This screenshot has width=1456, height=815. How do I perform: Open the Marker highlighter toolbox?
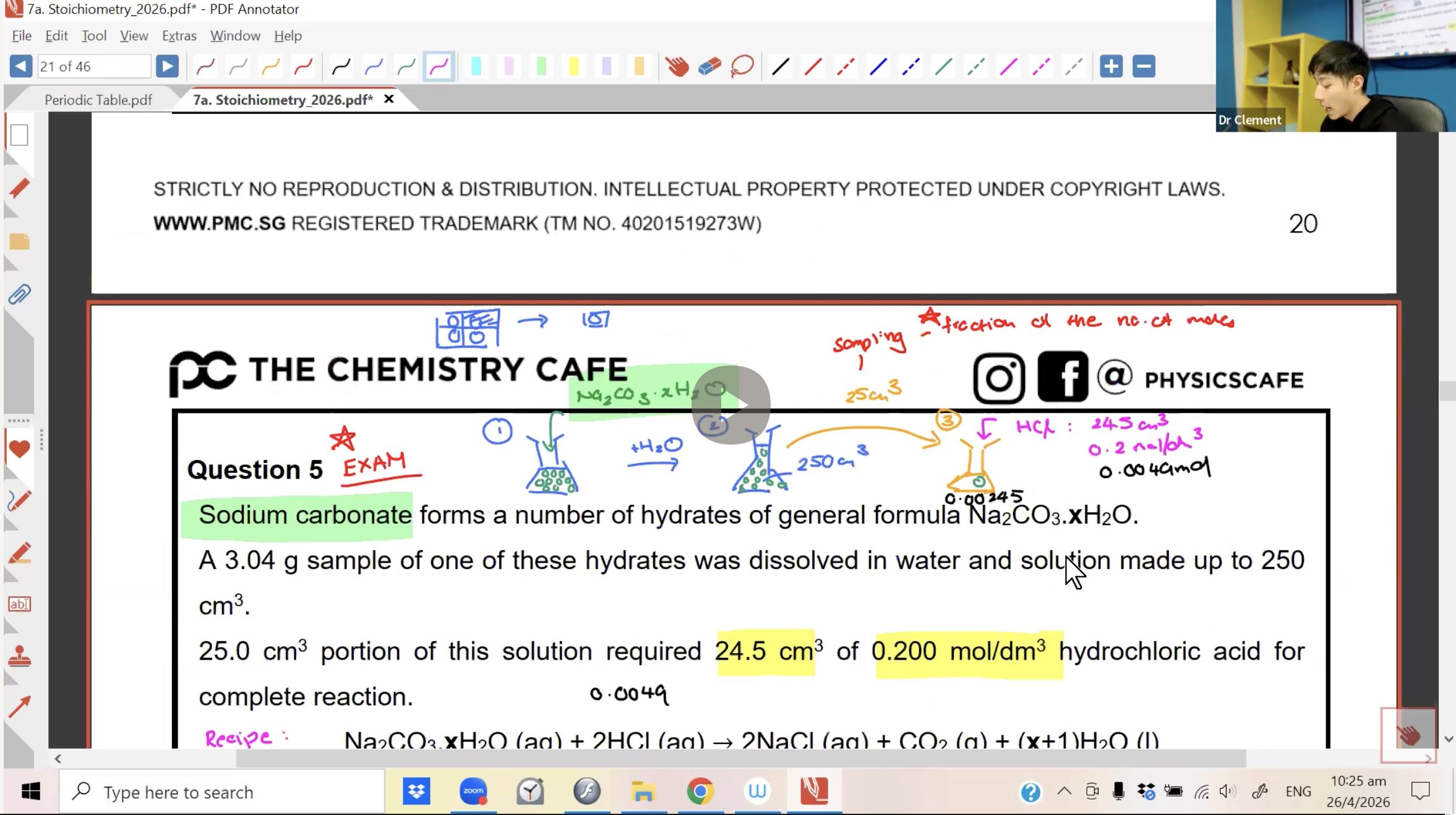[19, 553]
